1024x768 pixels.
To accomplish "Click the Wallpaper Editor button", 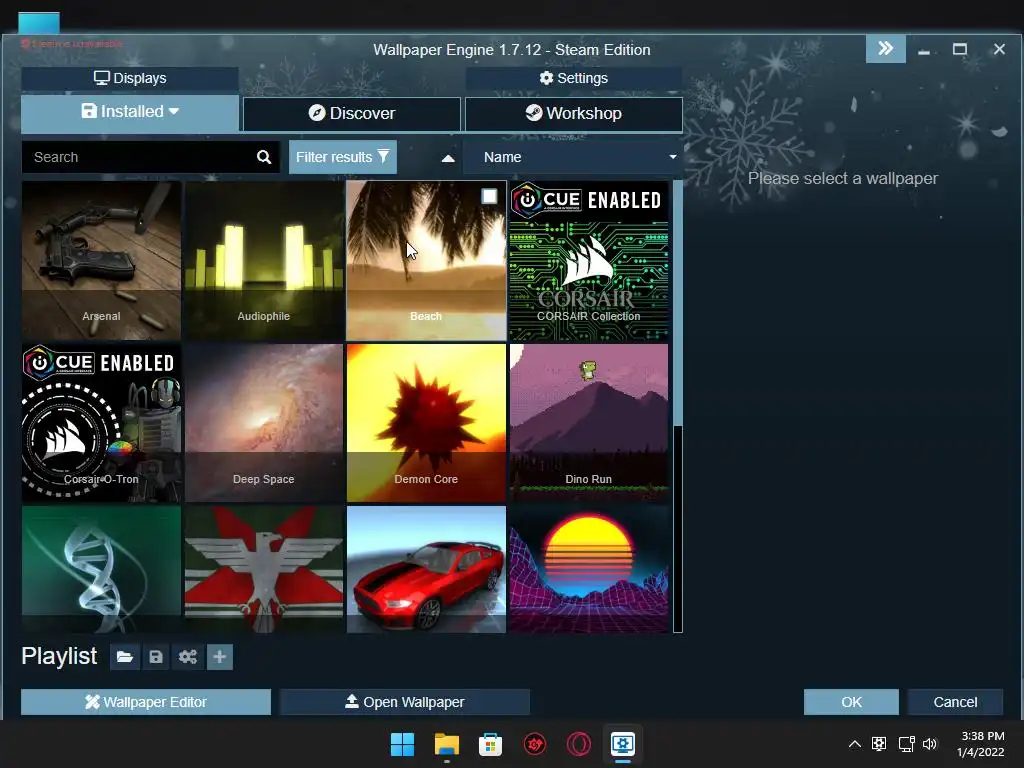I will 146,702.
